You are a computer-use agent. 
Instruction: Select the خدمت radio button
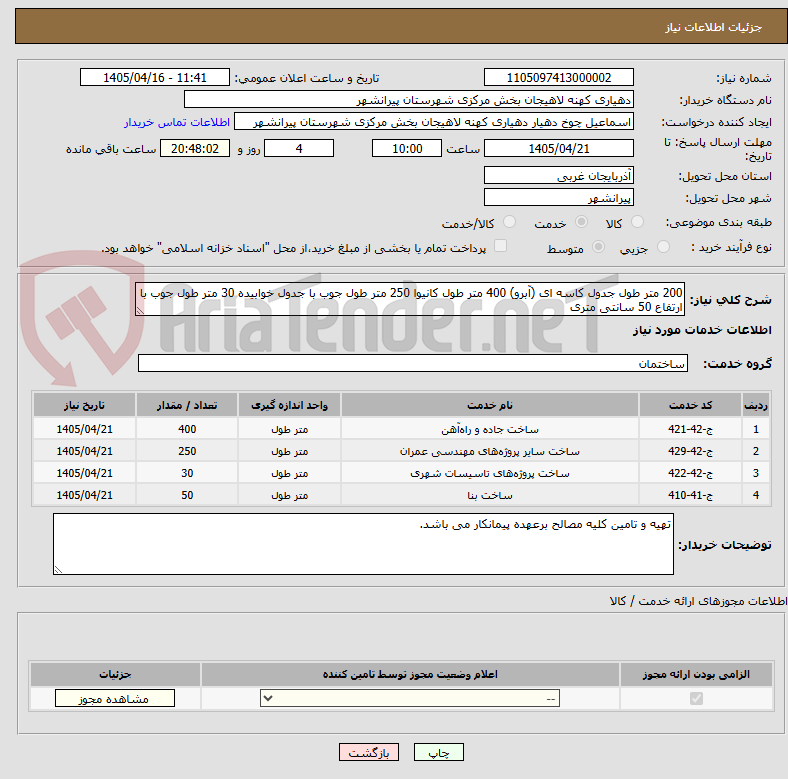(x=581, y=222)
